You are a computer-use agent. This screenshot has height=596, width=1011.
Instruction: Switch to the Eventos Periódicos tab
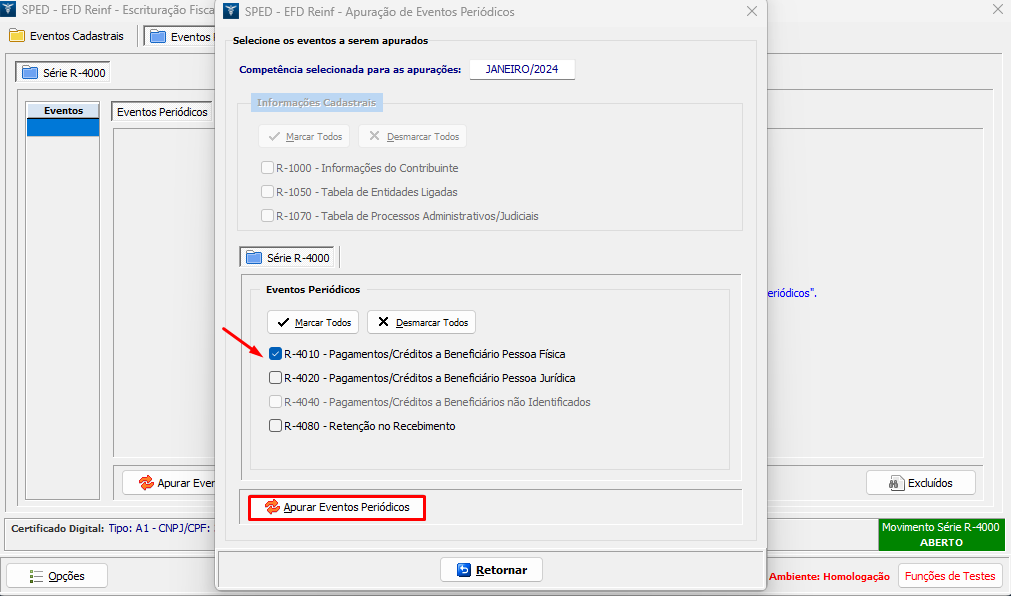coord(162,112)
